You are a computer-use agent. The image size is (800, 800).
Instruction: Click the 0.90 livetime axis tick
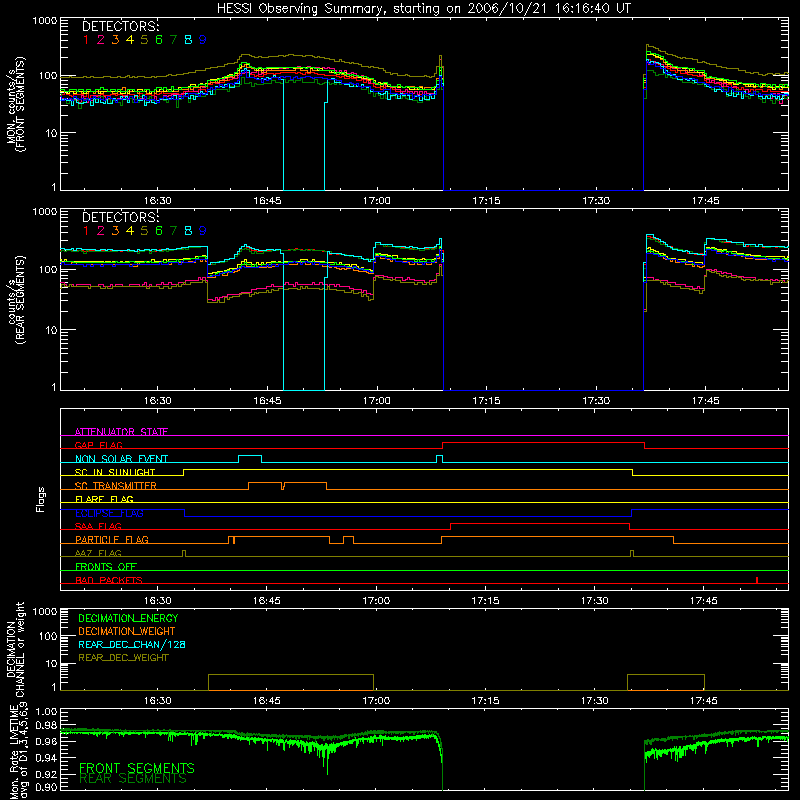point(46,787)
